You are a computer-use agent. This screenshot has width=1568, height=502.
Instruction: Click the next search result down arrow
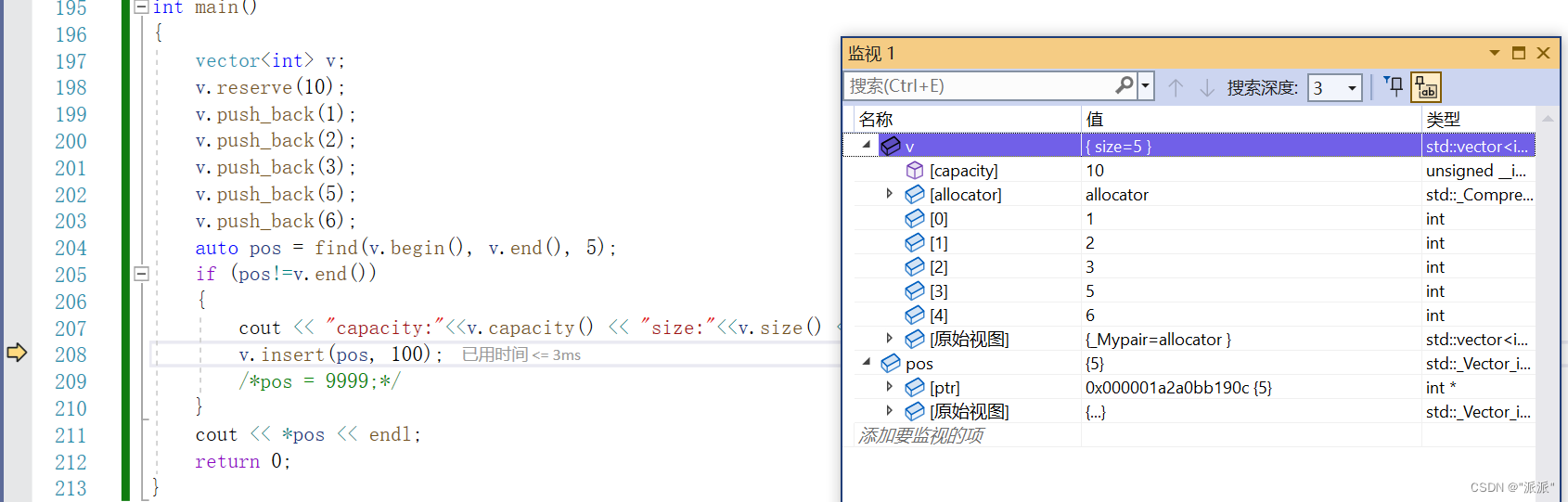(x=1207, y=87)
